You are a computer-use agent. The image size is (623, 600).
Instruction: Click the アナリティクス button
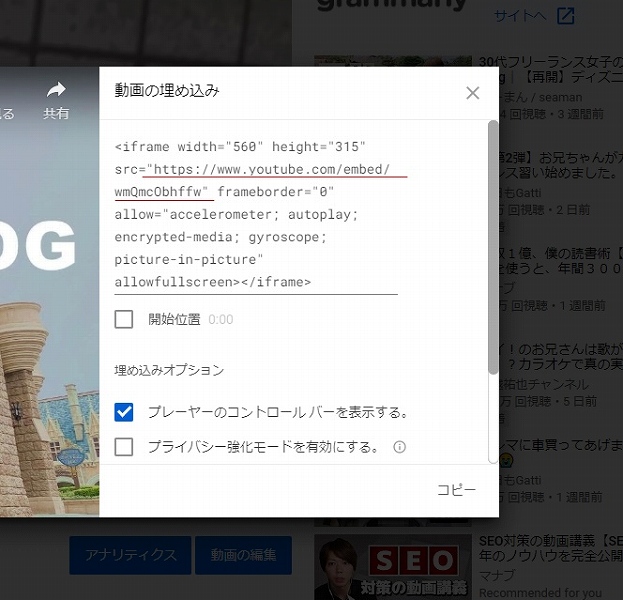(x=130, y=555)
